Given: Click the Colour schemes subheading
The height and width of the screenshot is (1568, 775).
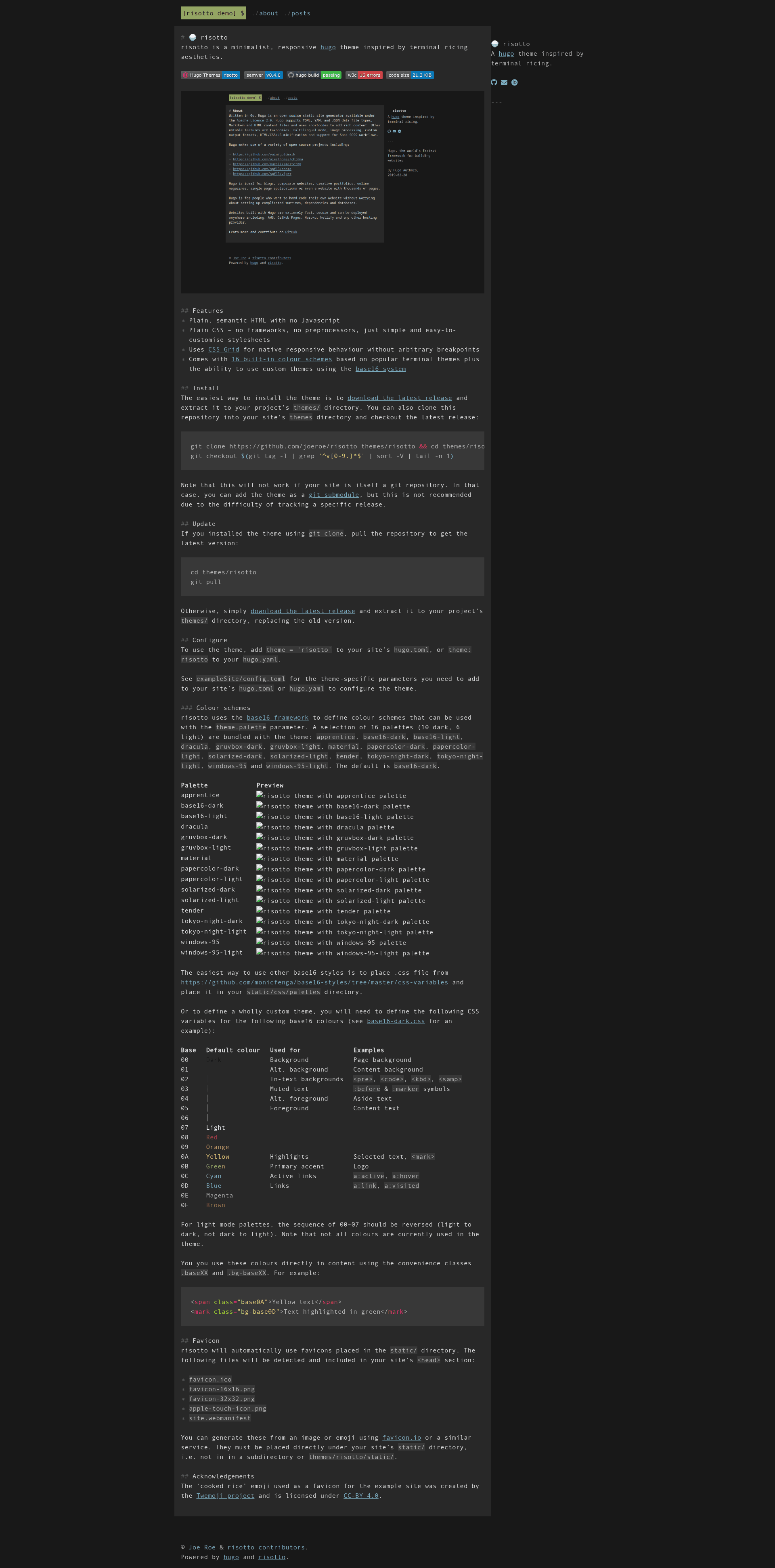Looking at the screenshot, I should (216, 708).
